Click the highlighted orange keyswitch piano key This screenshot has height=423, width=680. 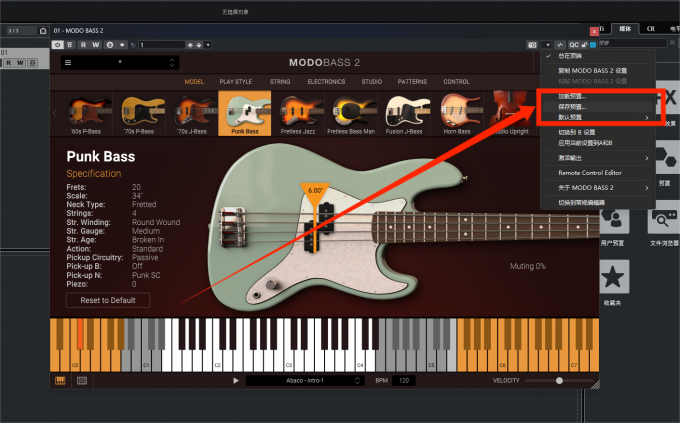[x=80, y=334]
